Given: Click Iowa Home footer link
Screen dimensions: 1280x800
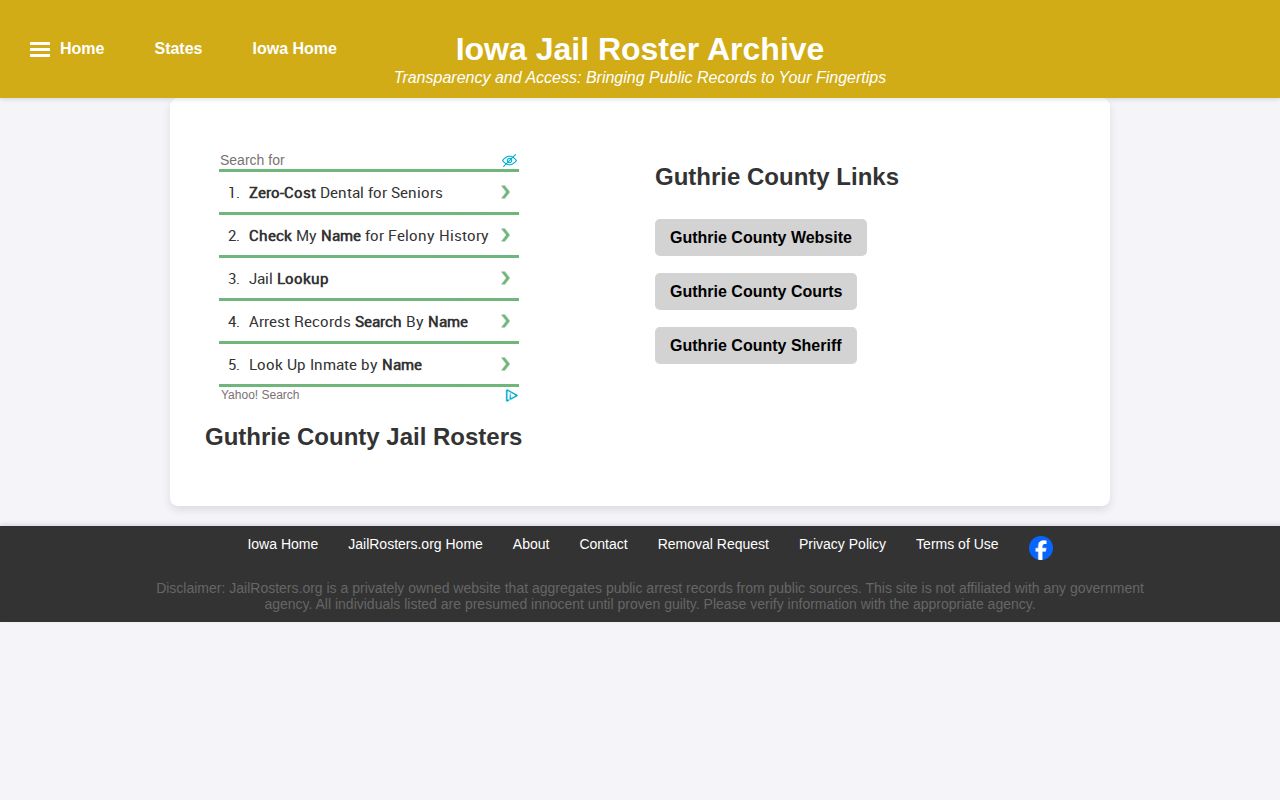Looking at the screenshot, I should (x=283, y=544).
